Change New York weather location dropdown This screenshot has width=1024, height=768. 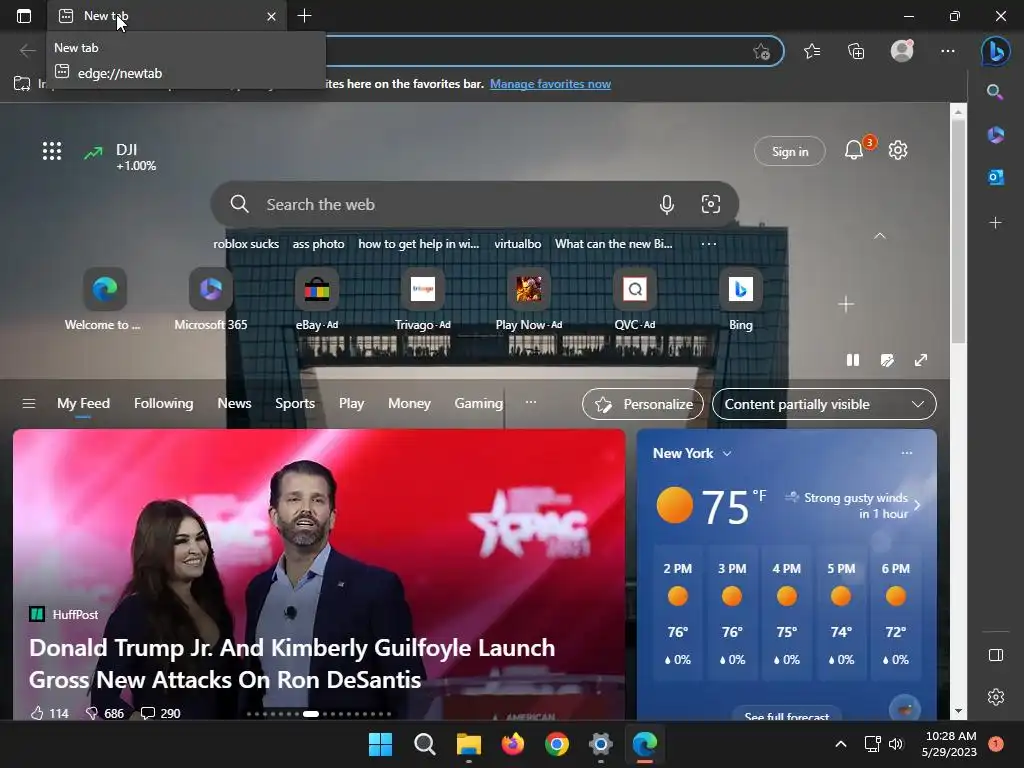tap(692, 453)
